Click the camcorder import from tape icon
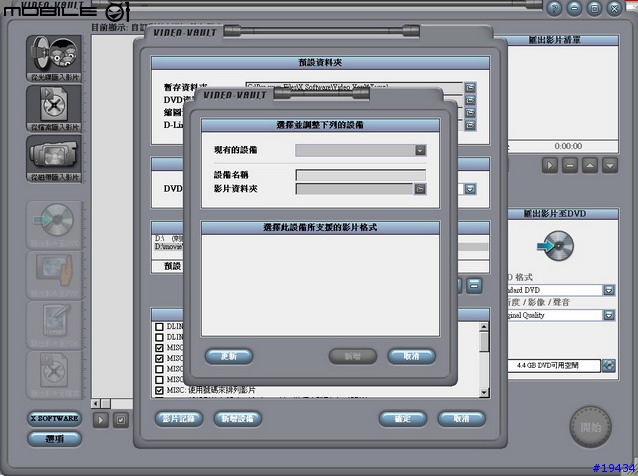 [54, 158]
